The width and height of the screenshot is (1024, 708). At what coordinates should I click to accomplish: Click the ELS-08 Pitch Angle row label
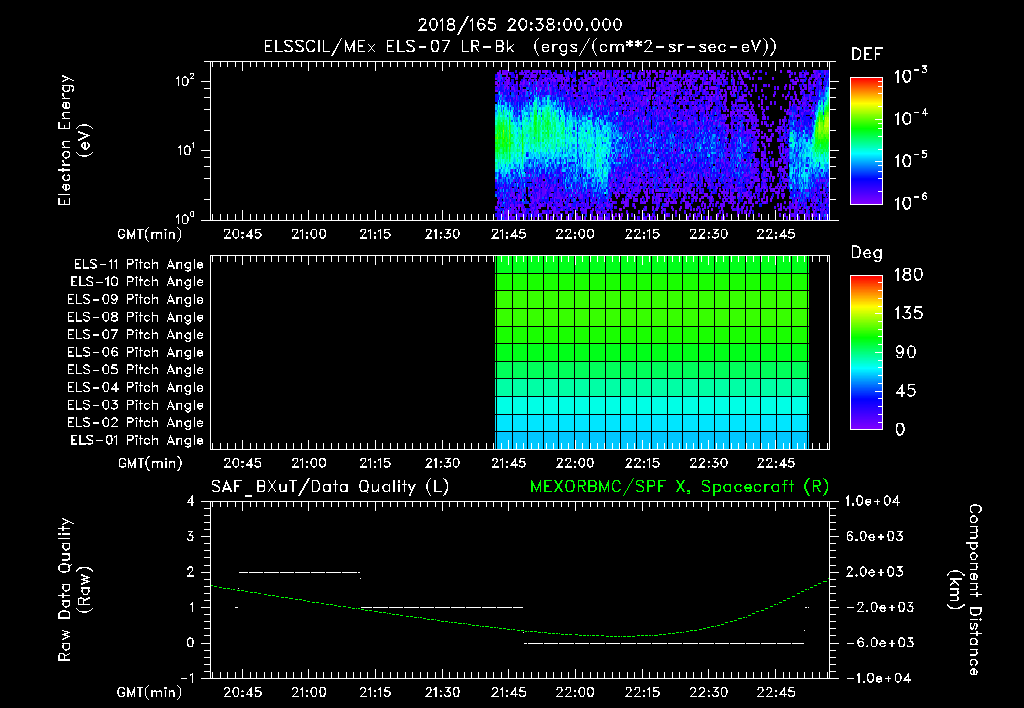click(136, 317)
